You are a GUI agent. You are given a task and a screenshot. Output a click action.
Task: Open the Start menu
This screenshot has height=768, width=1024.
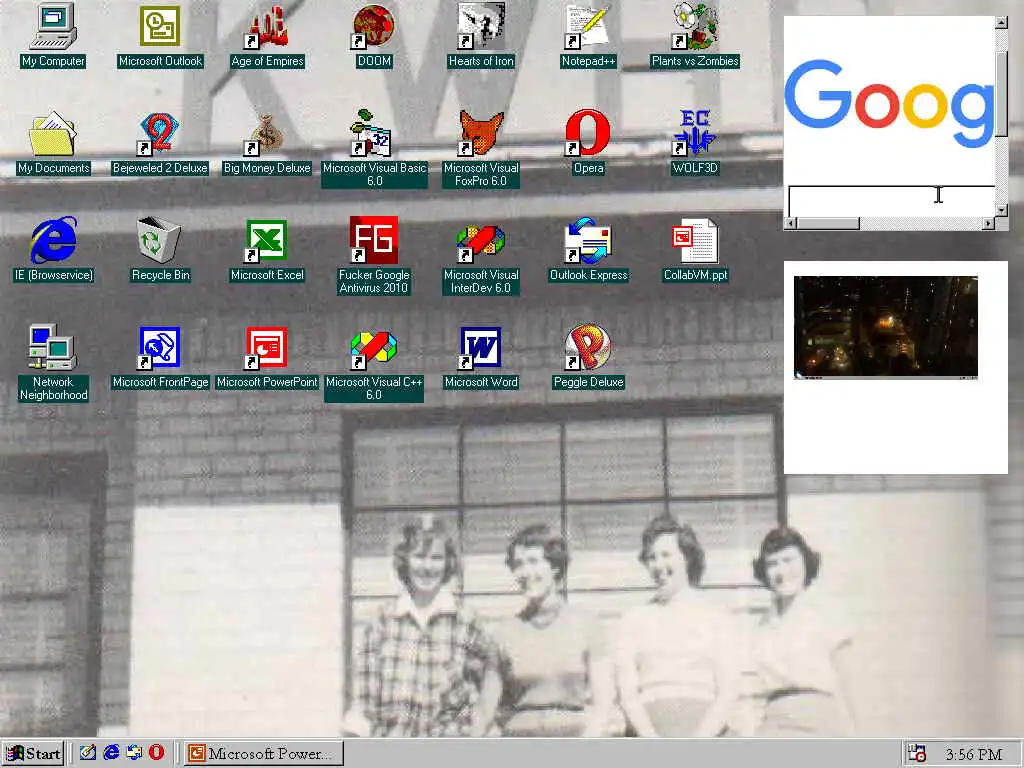click(33, 754)
